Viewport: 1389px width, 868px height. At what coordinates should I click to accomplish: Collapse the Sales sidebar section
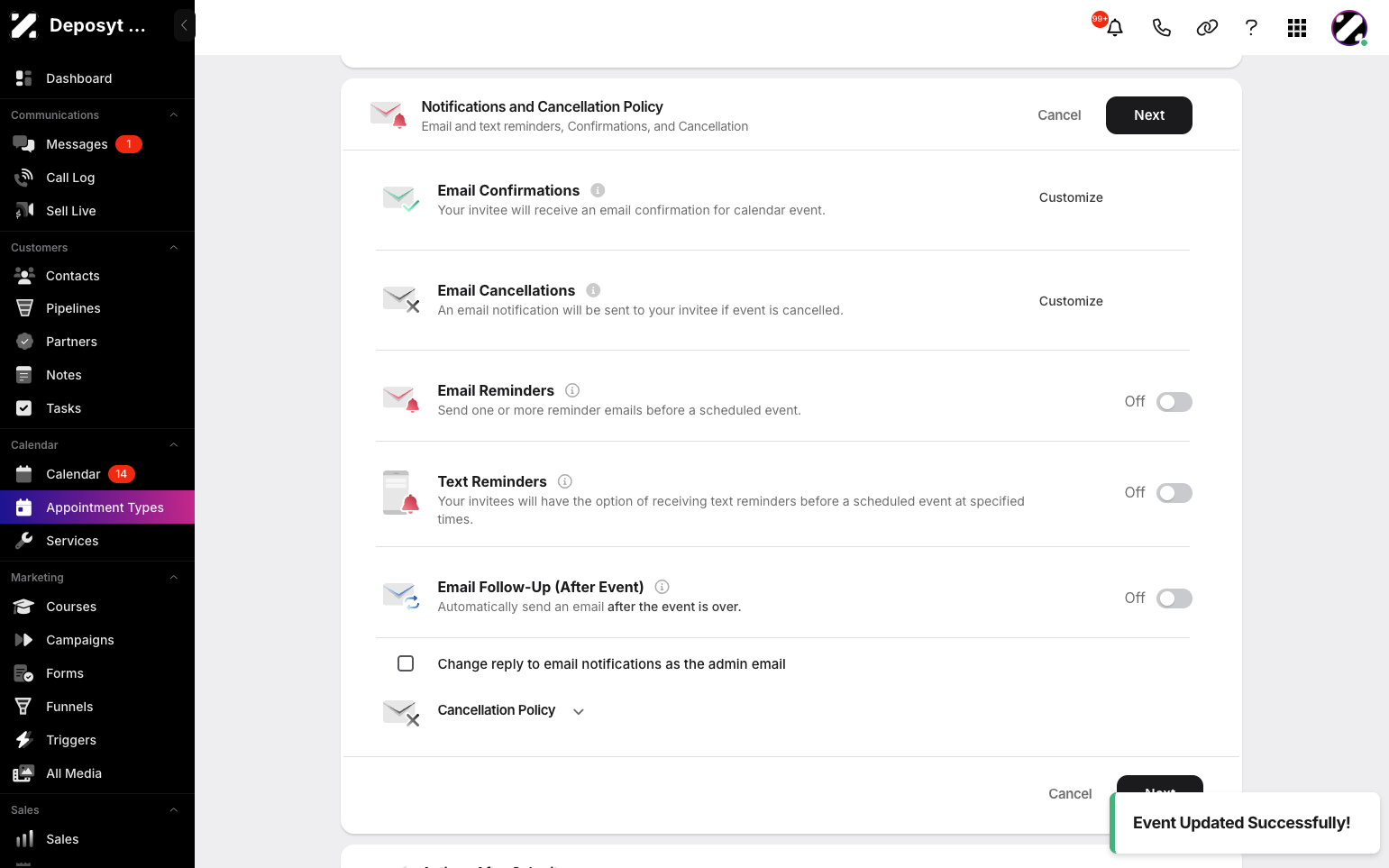click(x=174, y=810)
